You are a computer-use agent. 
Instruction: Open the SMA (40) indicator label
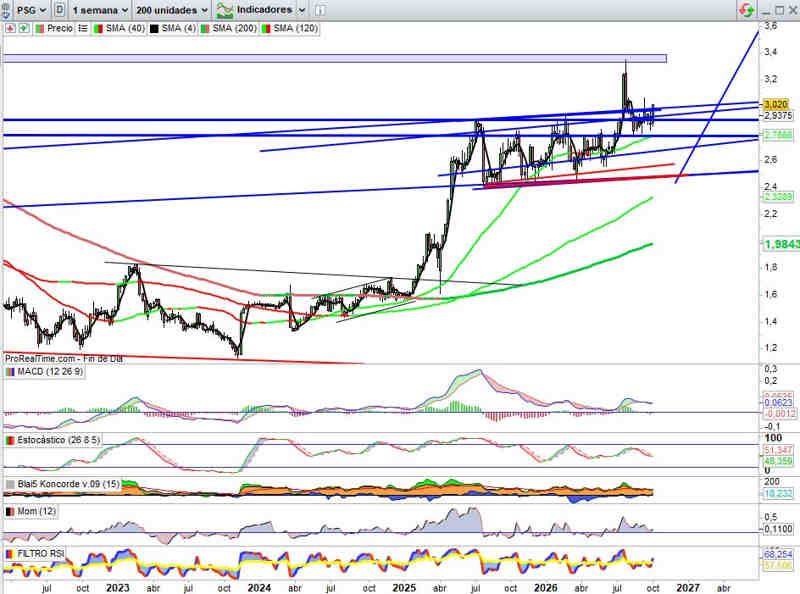pyautogui.click(x=125, y=29)
